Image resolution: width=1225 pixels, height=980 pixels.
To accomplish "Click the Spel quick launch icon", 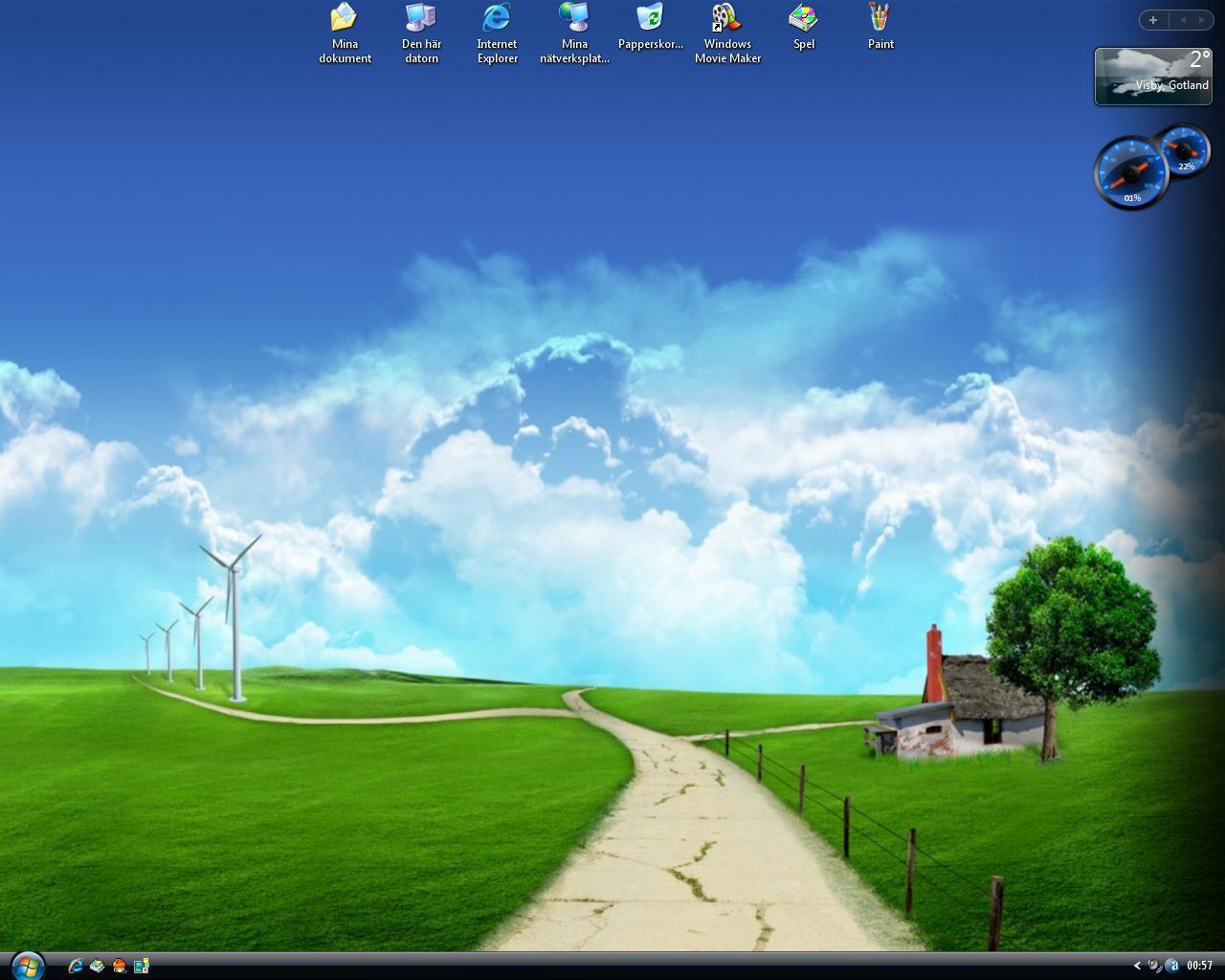I will pos(97,966).
